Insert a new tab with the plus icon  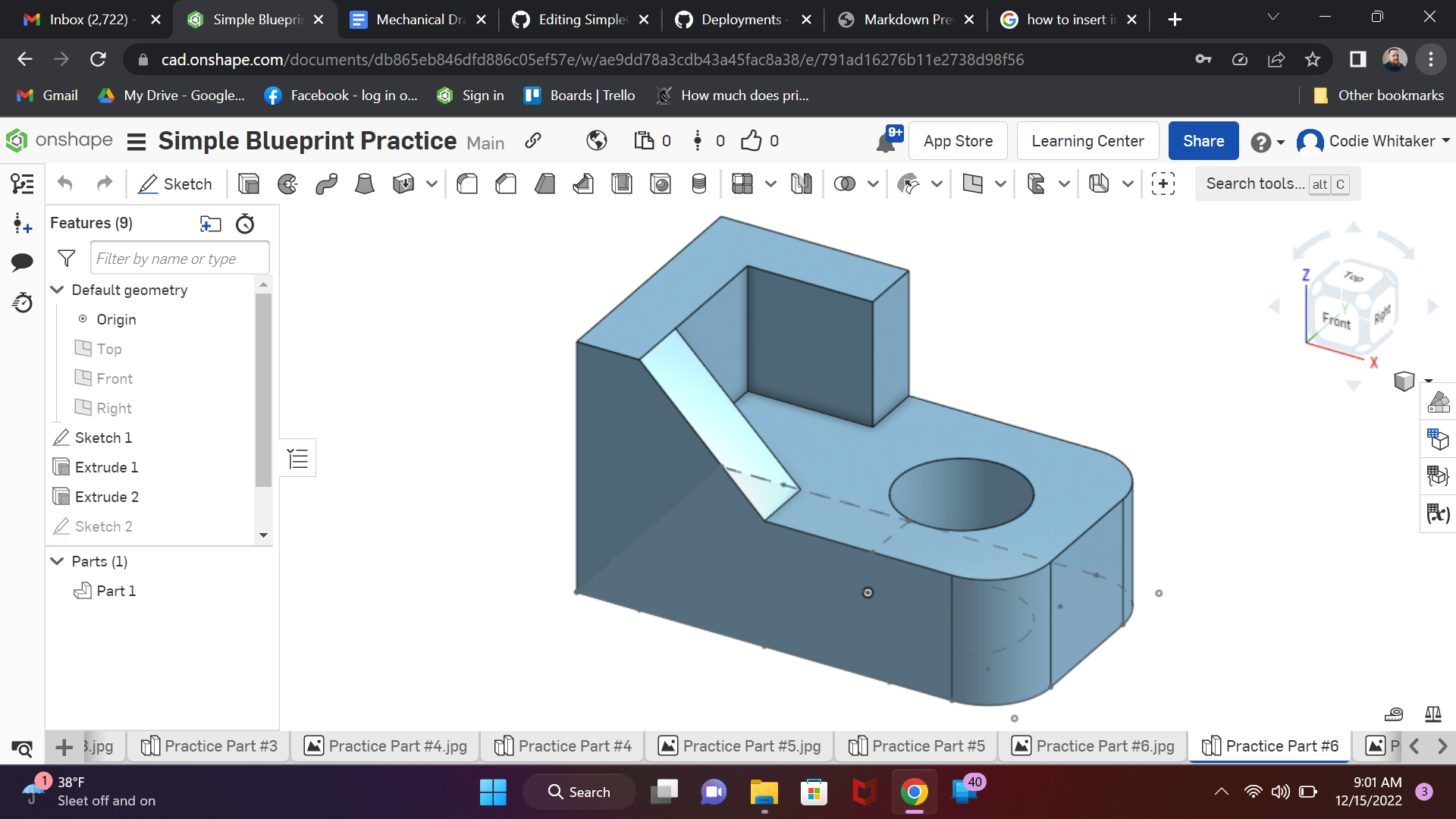(x=64, y=747)
